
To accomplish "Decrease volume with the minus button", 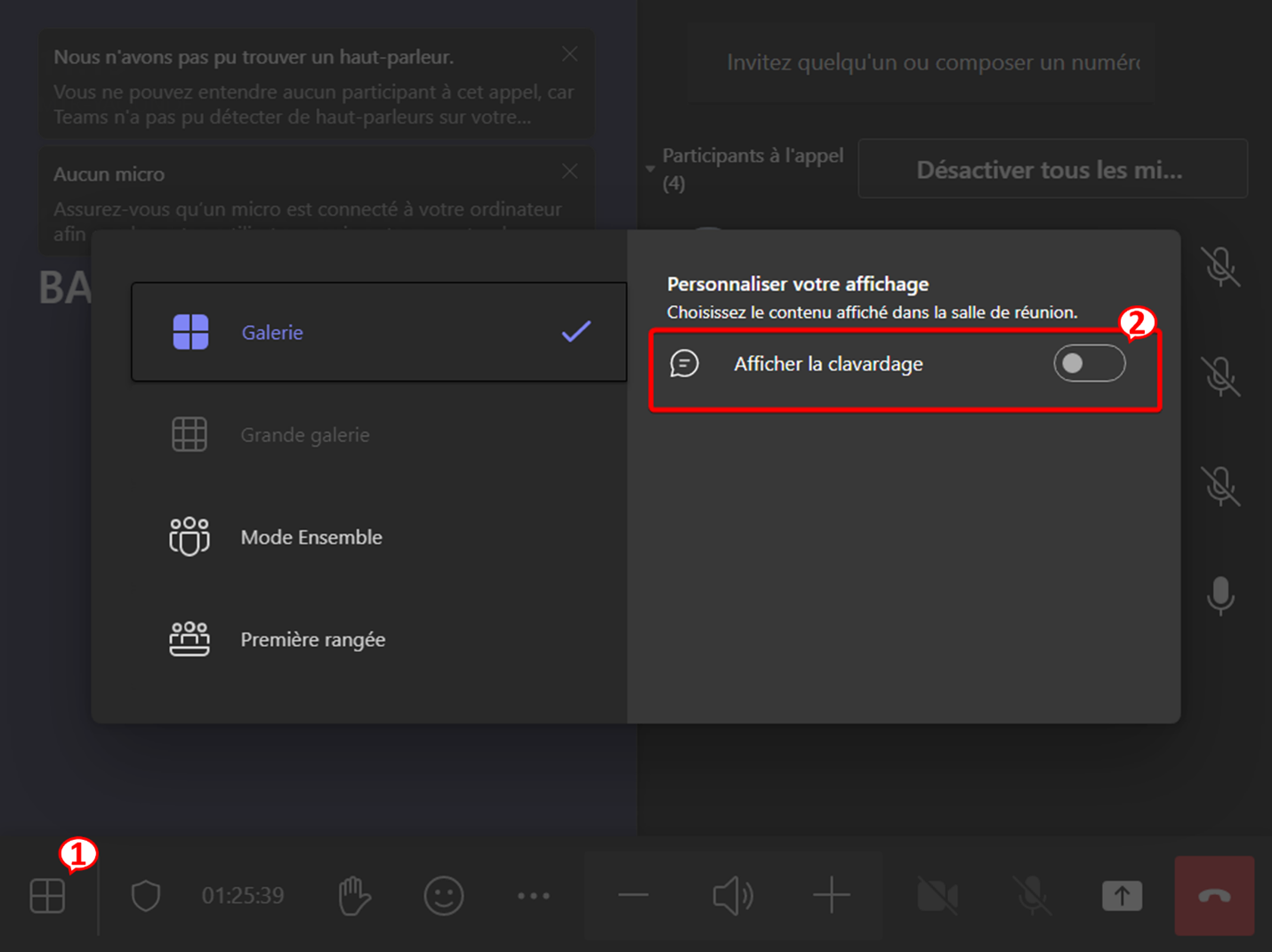I will click(633, 895).
